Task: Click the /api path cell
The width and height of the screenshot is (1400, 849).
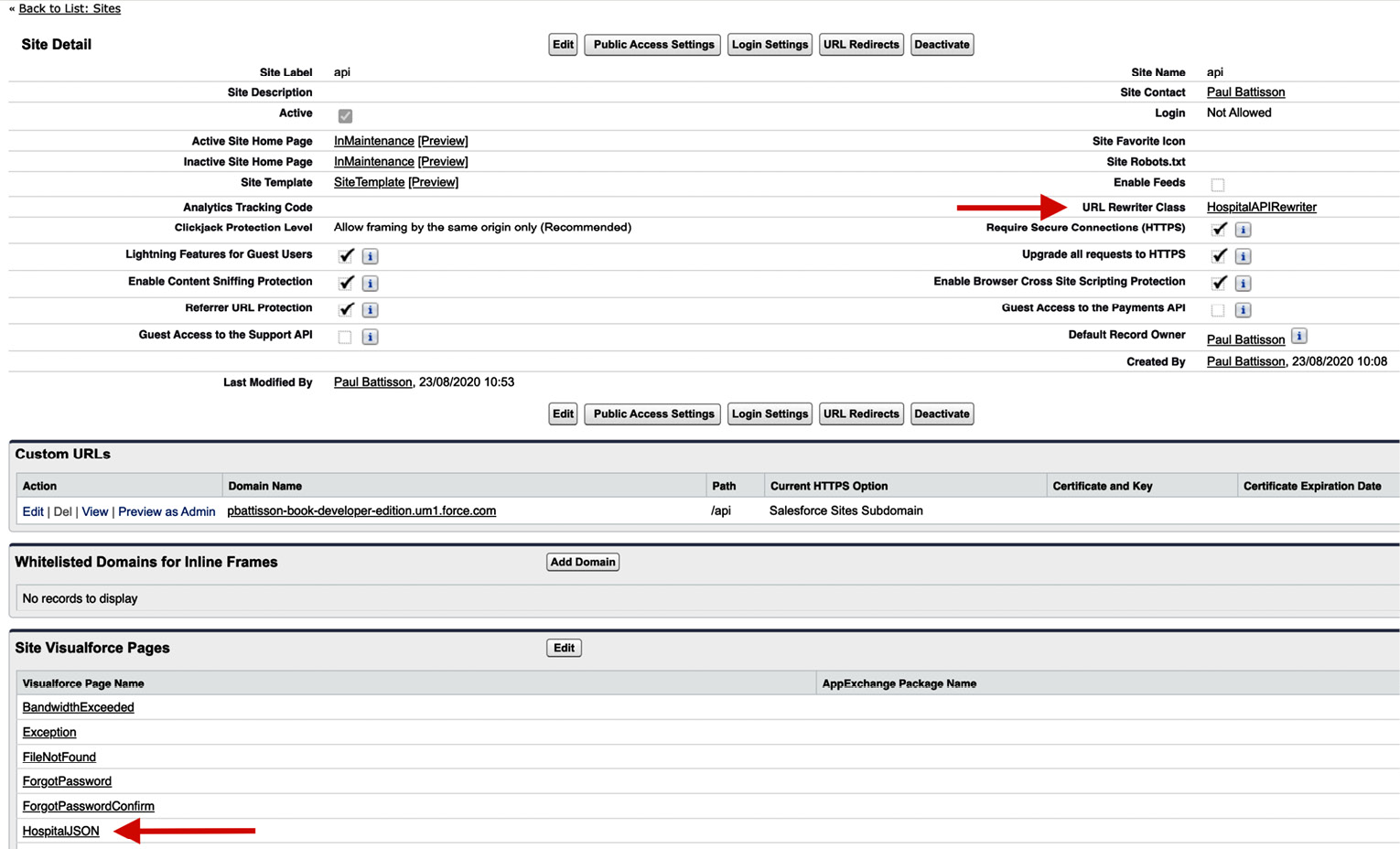Action: coord(721,510)
